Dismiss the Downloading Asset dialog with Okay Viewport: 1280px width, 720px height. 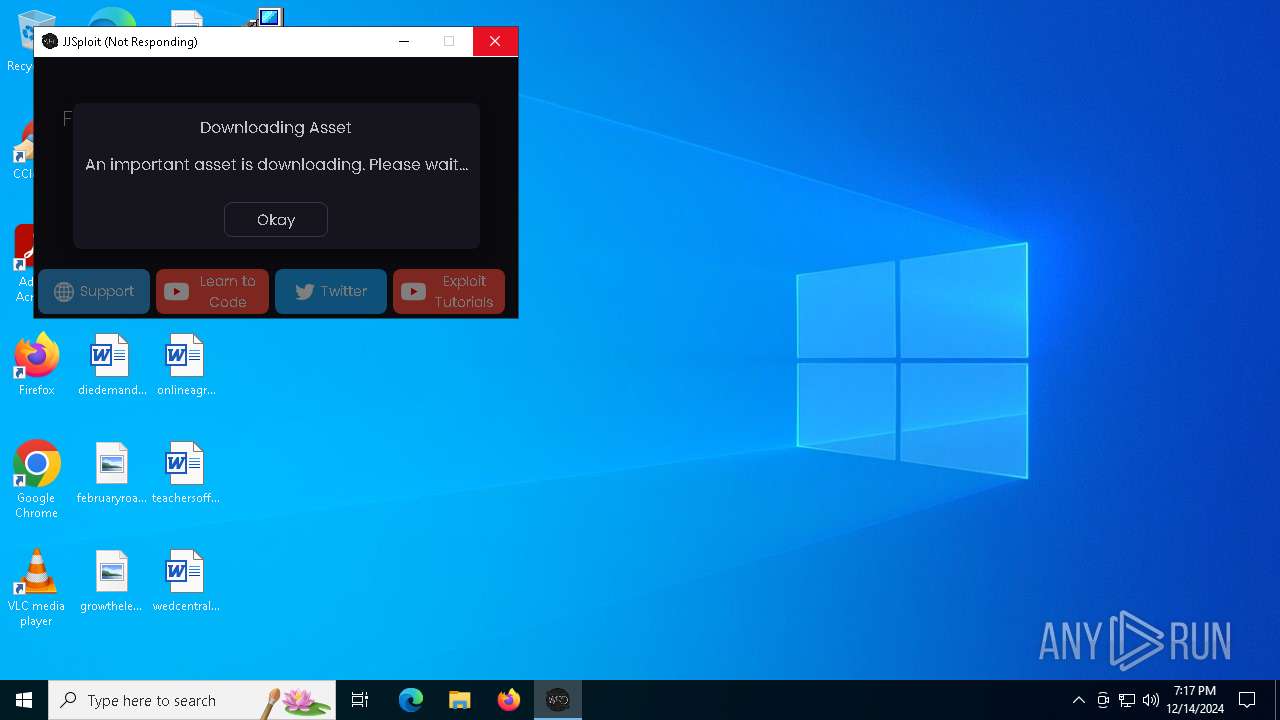(x=276, y=220)
